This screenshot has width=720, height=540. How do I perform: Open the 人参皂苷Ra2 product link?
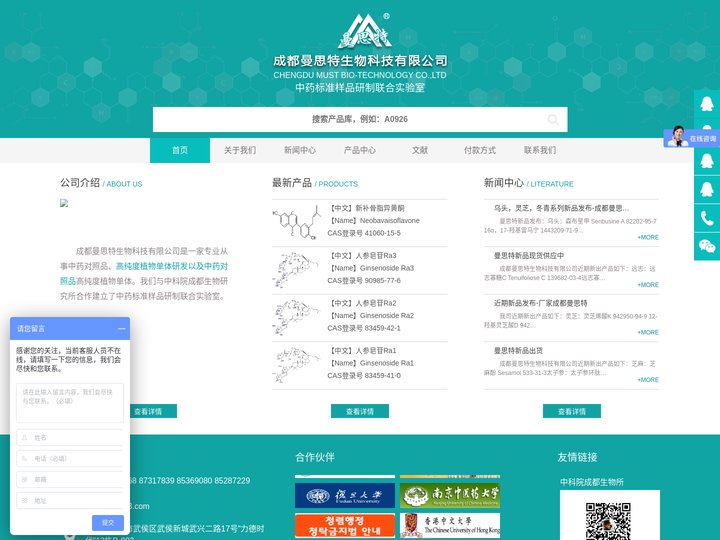(x=362, y=303)
